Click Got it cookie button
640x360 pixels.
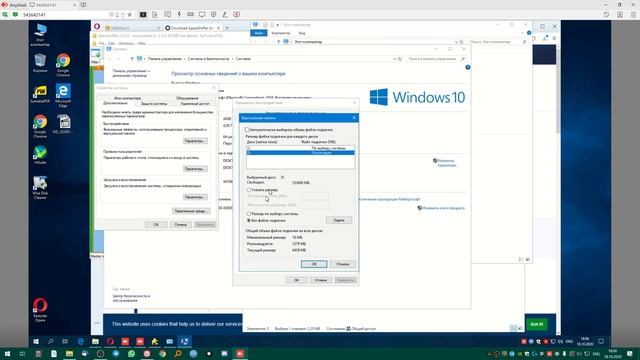536,324
